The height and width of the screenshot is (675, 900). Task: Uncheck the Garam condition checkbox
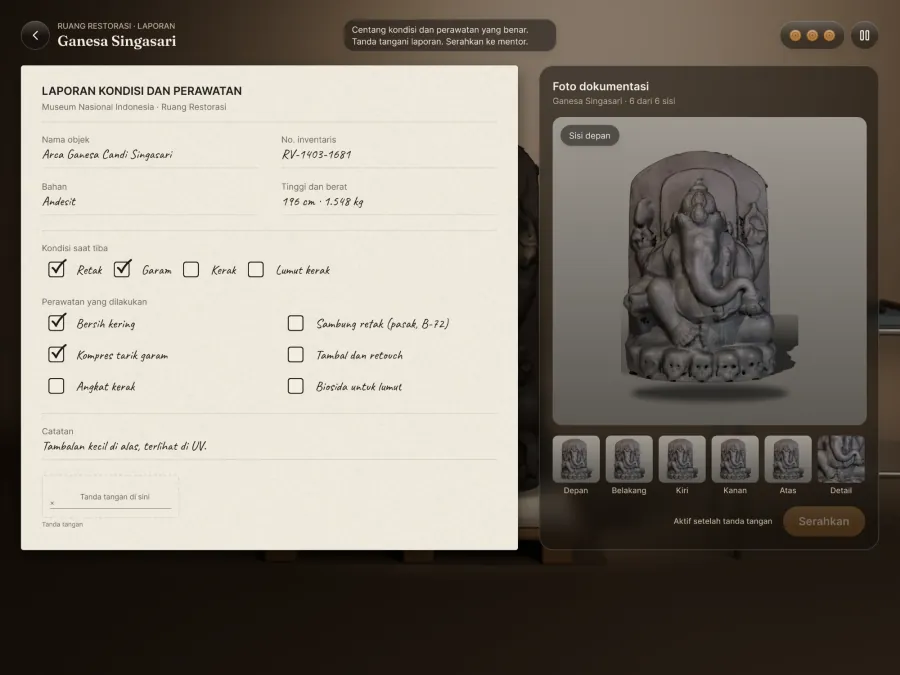(122, 269)
